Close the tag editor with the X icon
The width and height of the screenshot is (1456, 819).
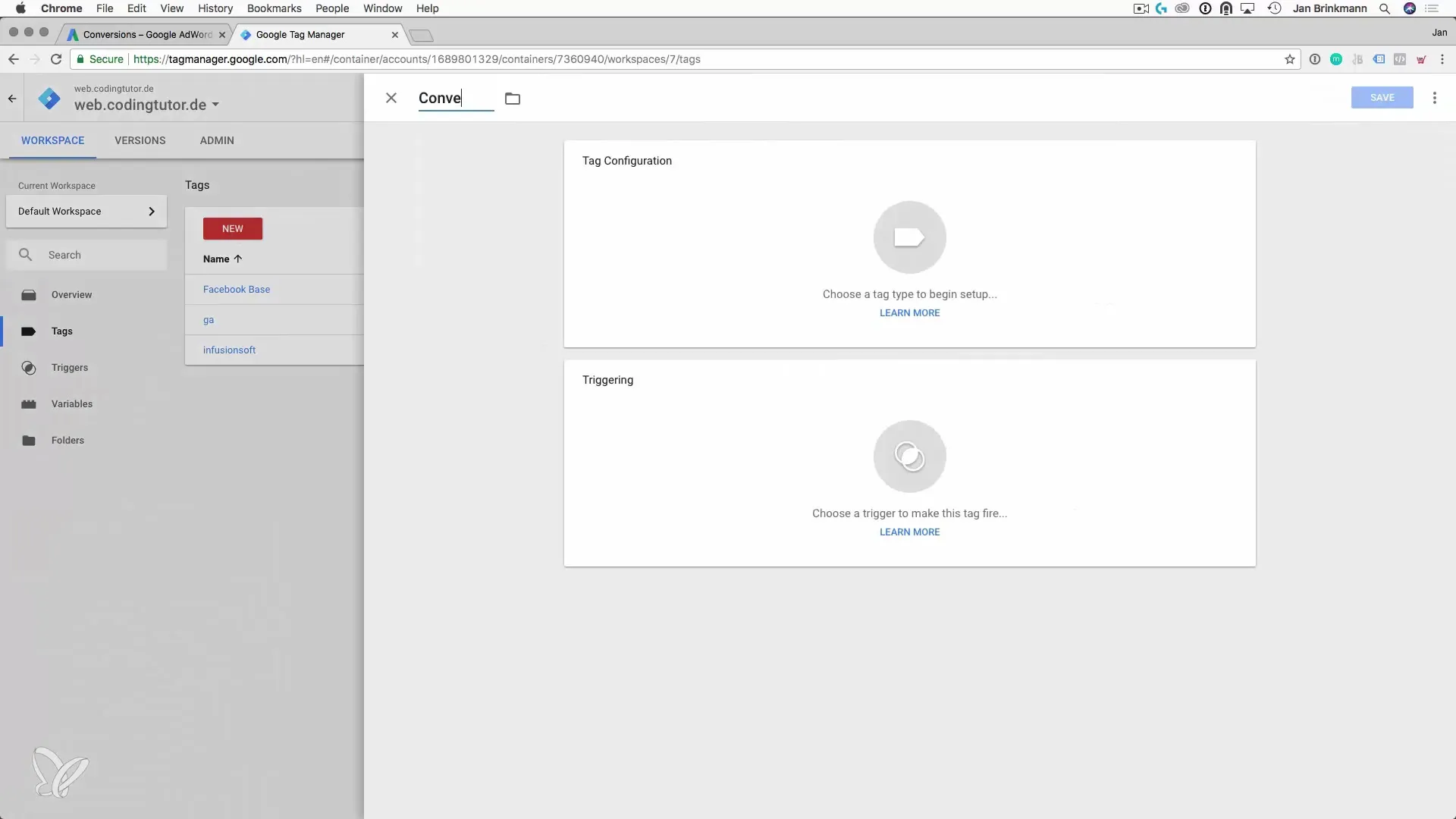[x=391, y=98]
